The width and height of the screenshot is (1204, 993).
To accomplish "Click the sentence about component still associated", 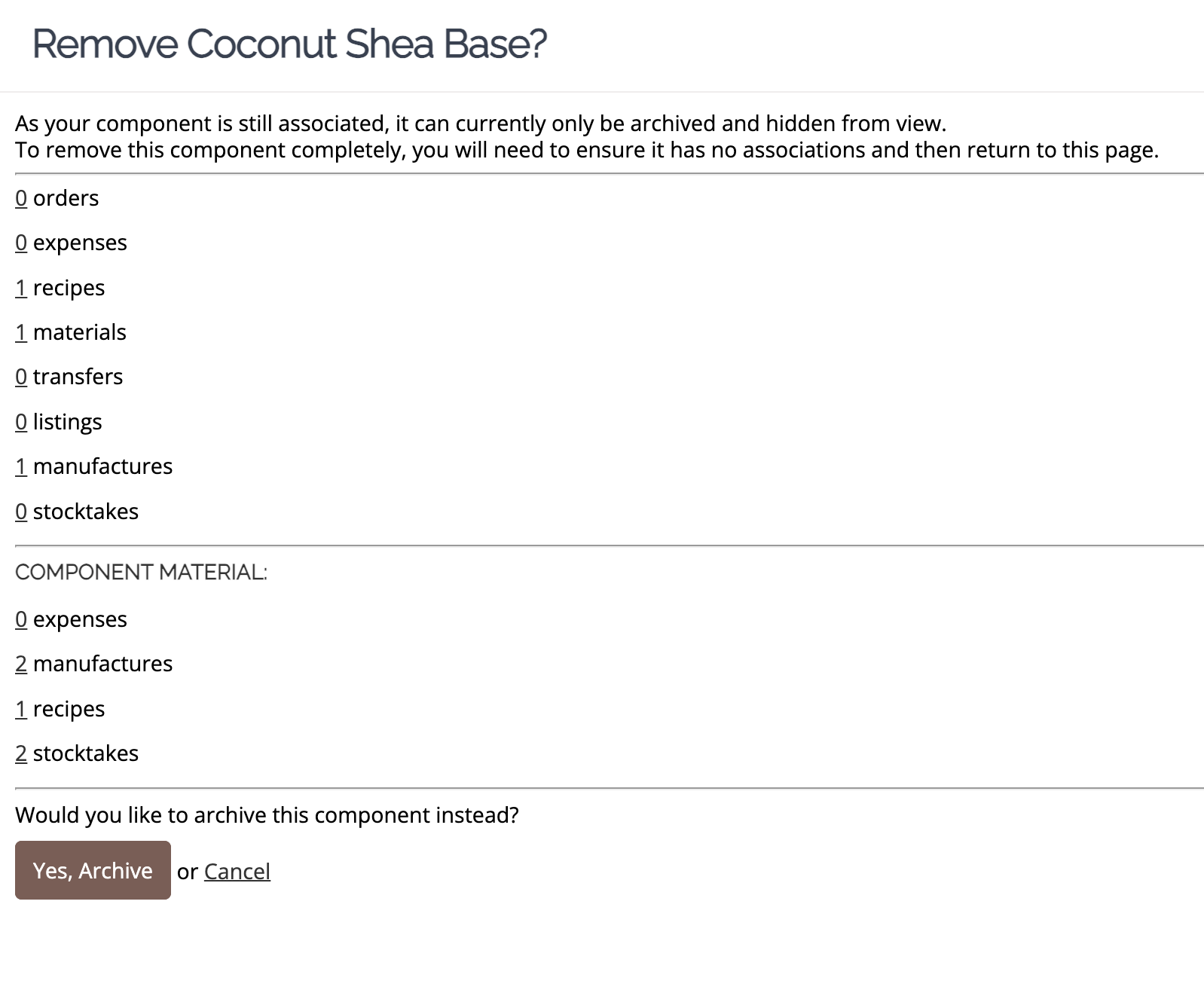I will tap(481, 124).
